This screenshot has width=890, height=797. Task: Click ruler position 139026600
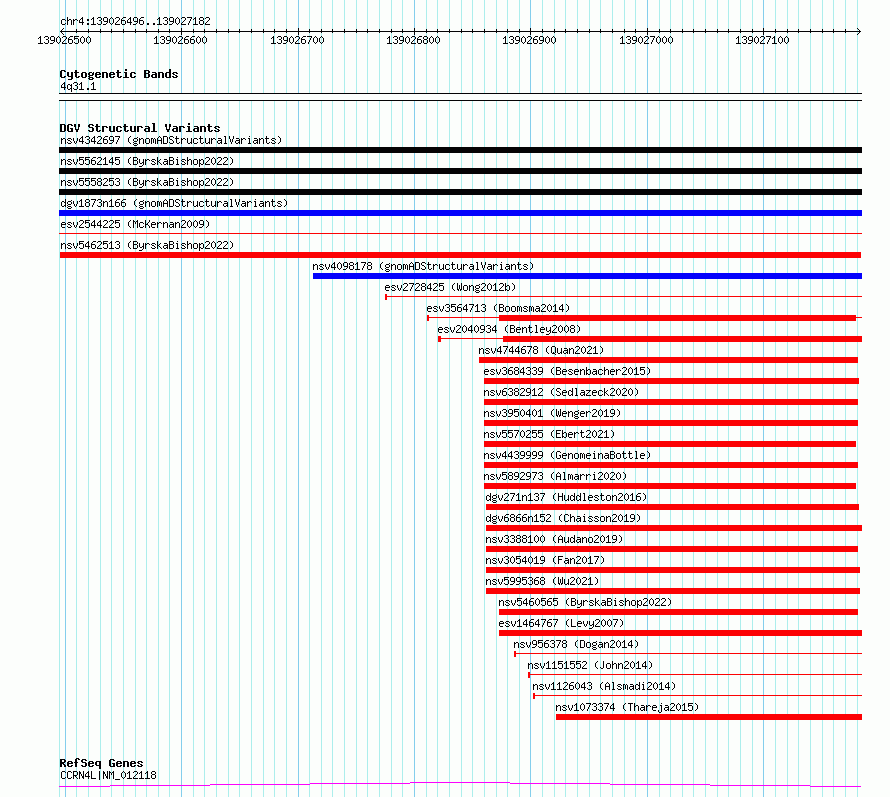pos(180,40)
